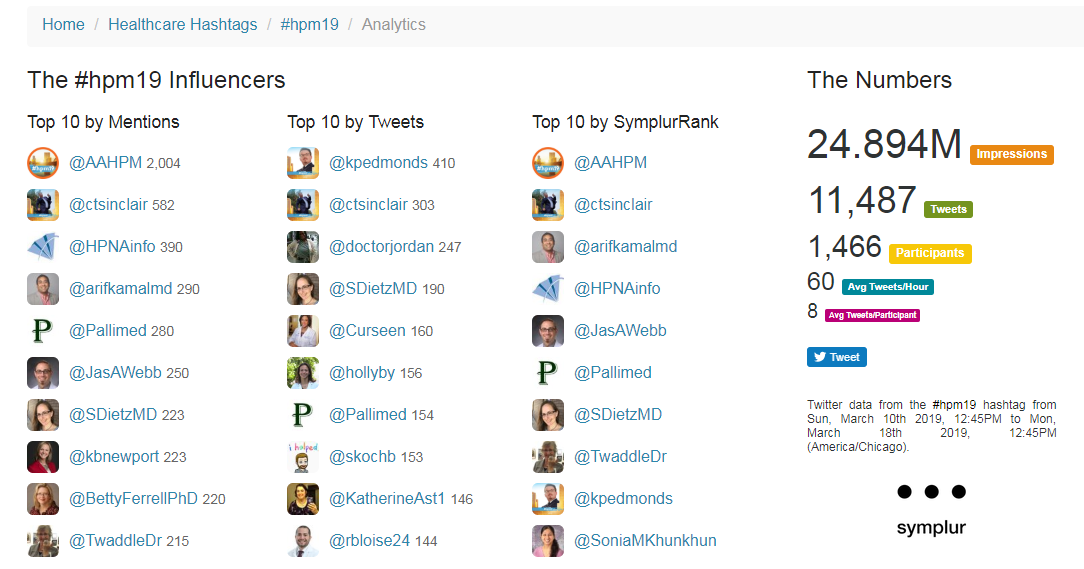The image size is (1084, 569).
Task: Open @hollyby link with 156 tweets
Action: [362, 373]
